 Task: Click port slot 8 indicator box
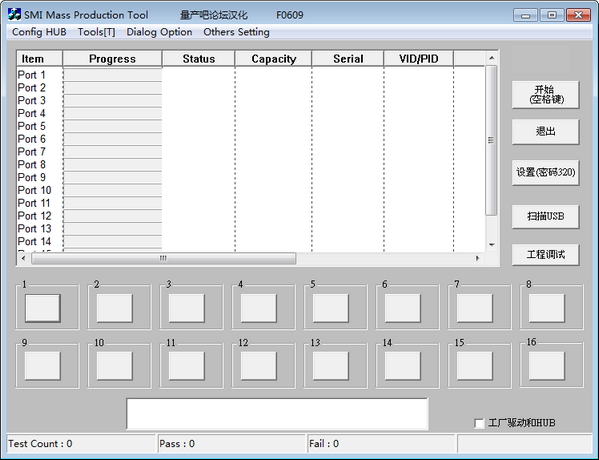(546, 308)
